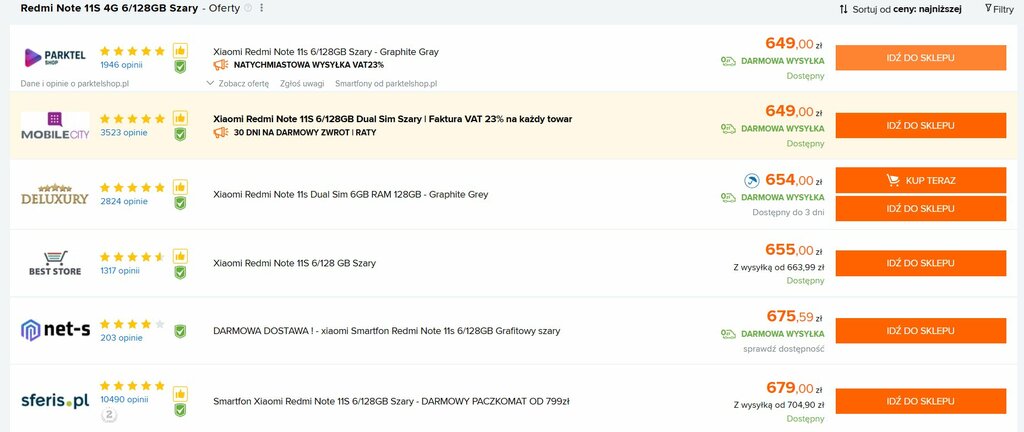Image resolution: width=1024 pixels, height=432 pixels.
Task: Open MobileCity Dual Sim Szary offer title
Action: (392, 119)
